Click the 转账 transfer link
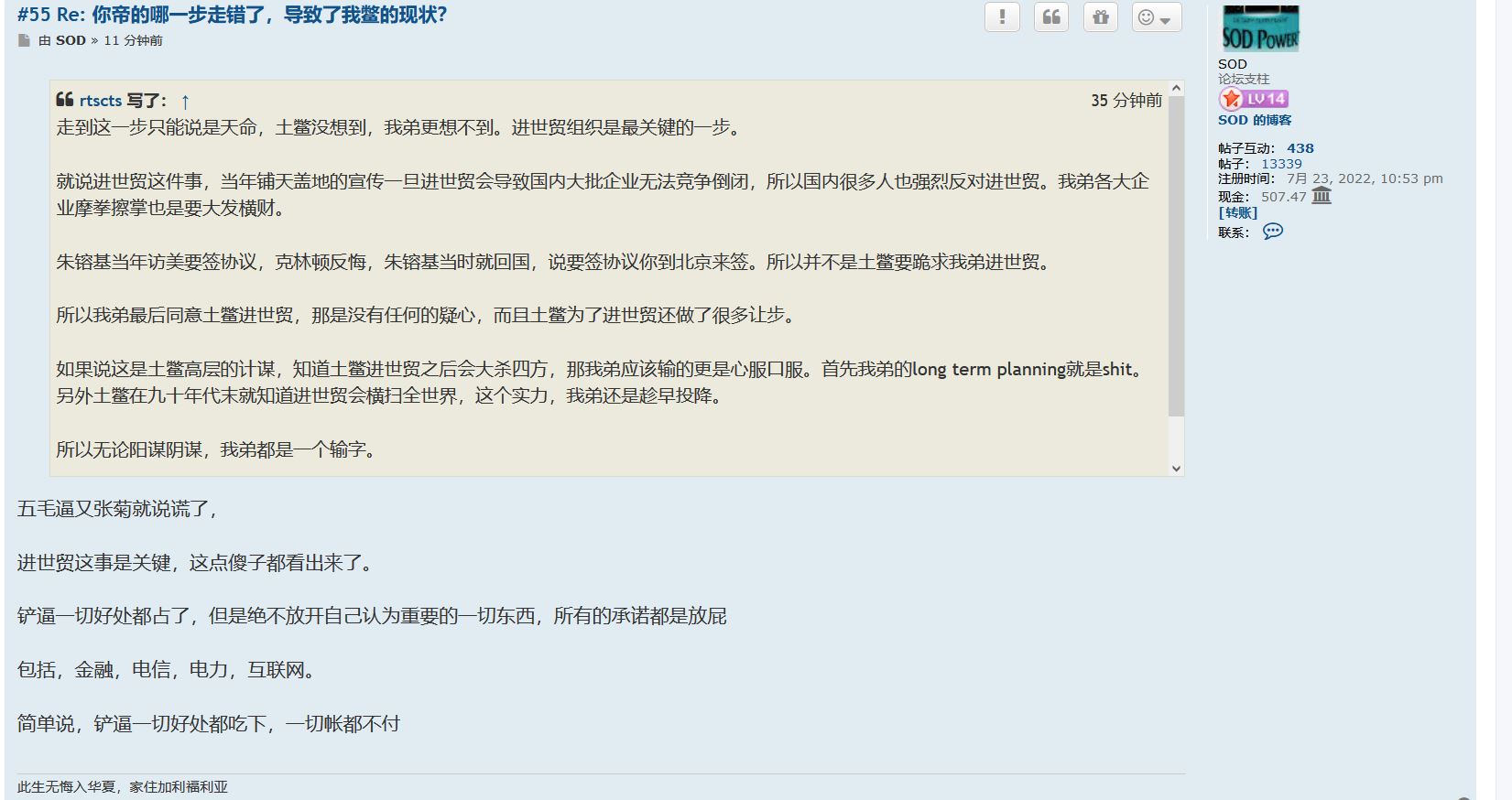The height and width of the screenshot is (800, 1512). coord(1238,212)
